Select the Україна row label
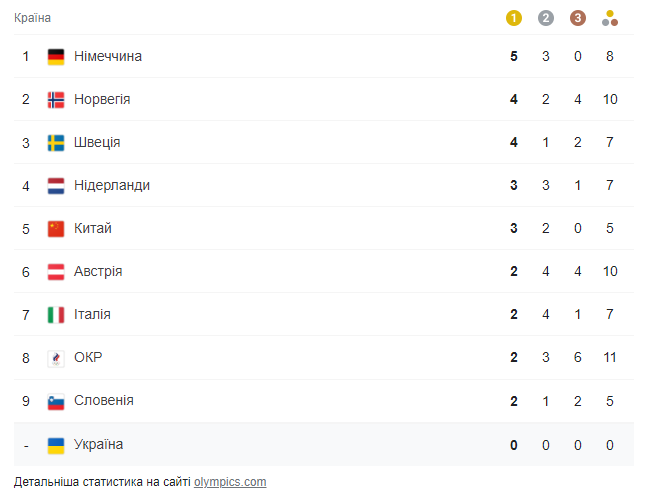This screenshot has width=650, height=500. (99, 444)
